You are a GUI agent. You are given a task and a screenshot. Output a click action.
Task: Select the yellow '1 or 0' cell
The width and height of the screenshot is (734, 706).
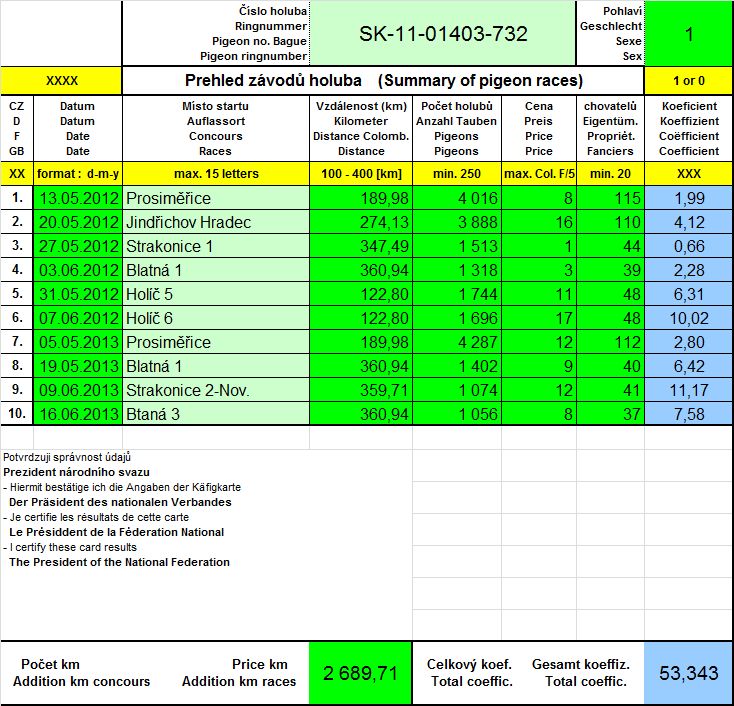click(x=688, y=80)
